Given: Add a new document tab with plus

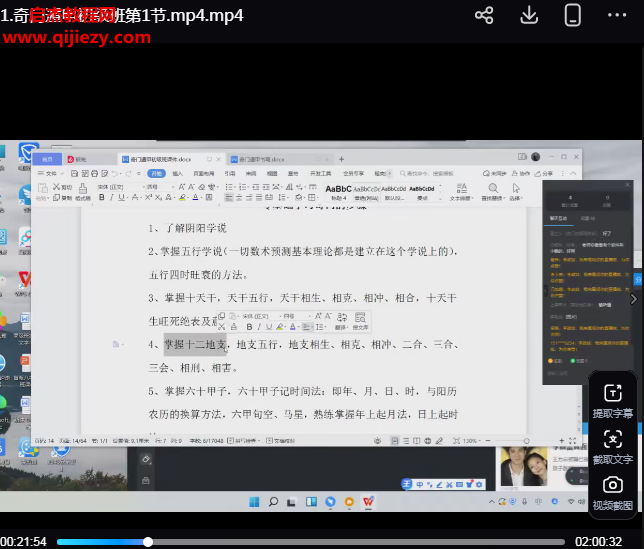Looking at the screenshot, I should coord(341,159).
